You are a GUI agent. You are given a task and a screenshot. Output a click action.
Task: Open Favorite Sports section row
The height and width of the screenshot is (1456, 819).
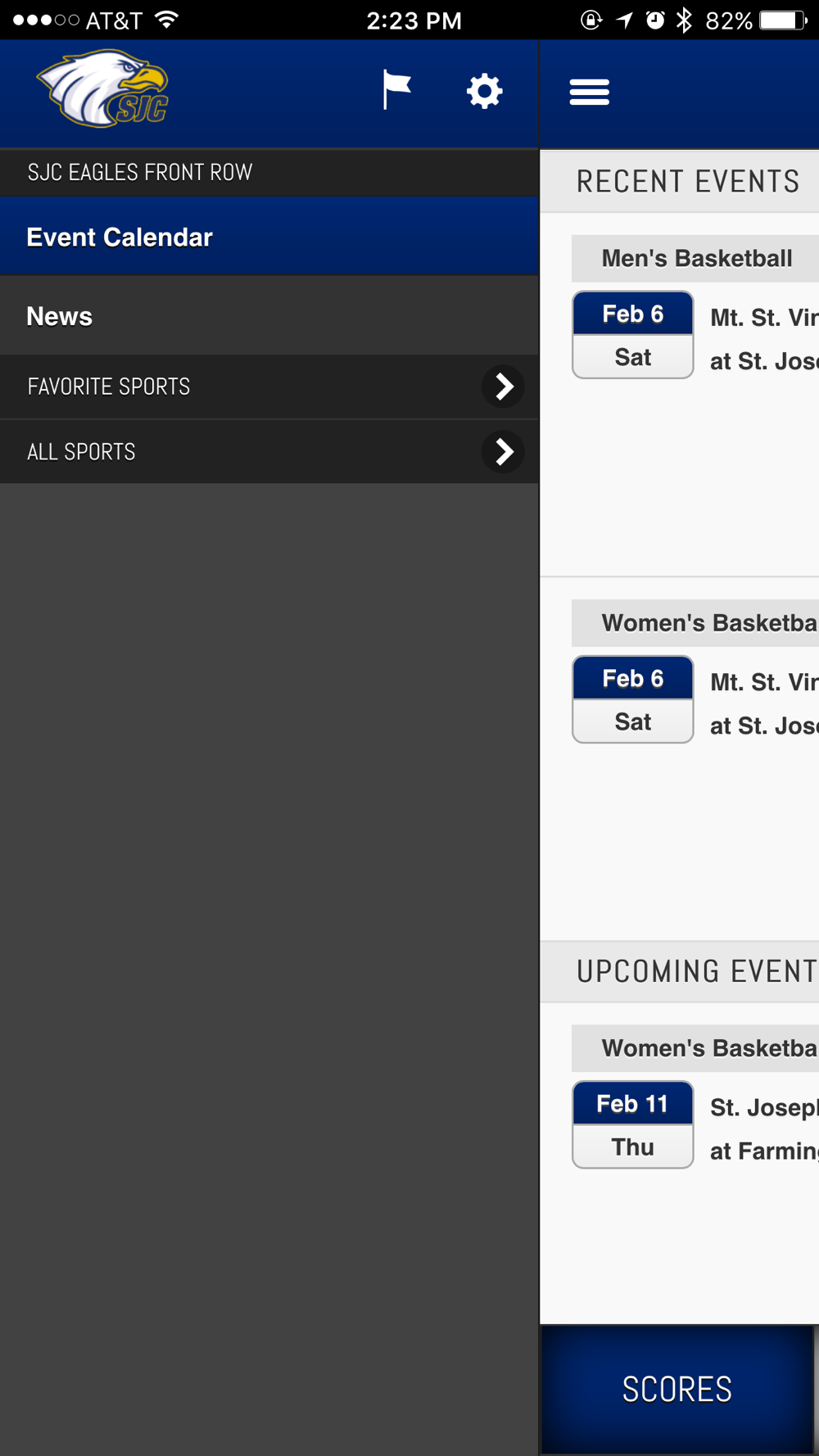269,387
